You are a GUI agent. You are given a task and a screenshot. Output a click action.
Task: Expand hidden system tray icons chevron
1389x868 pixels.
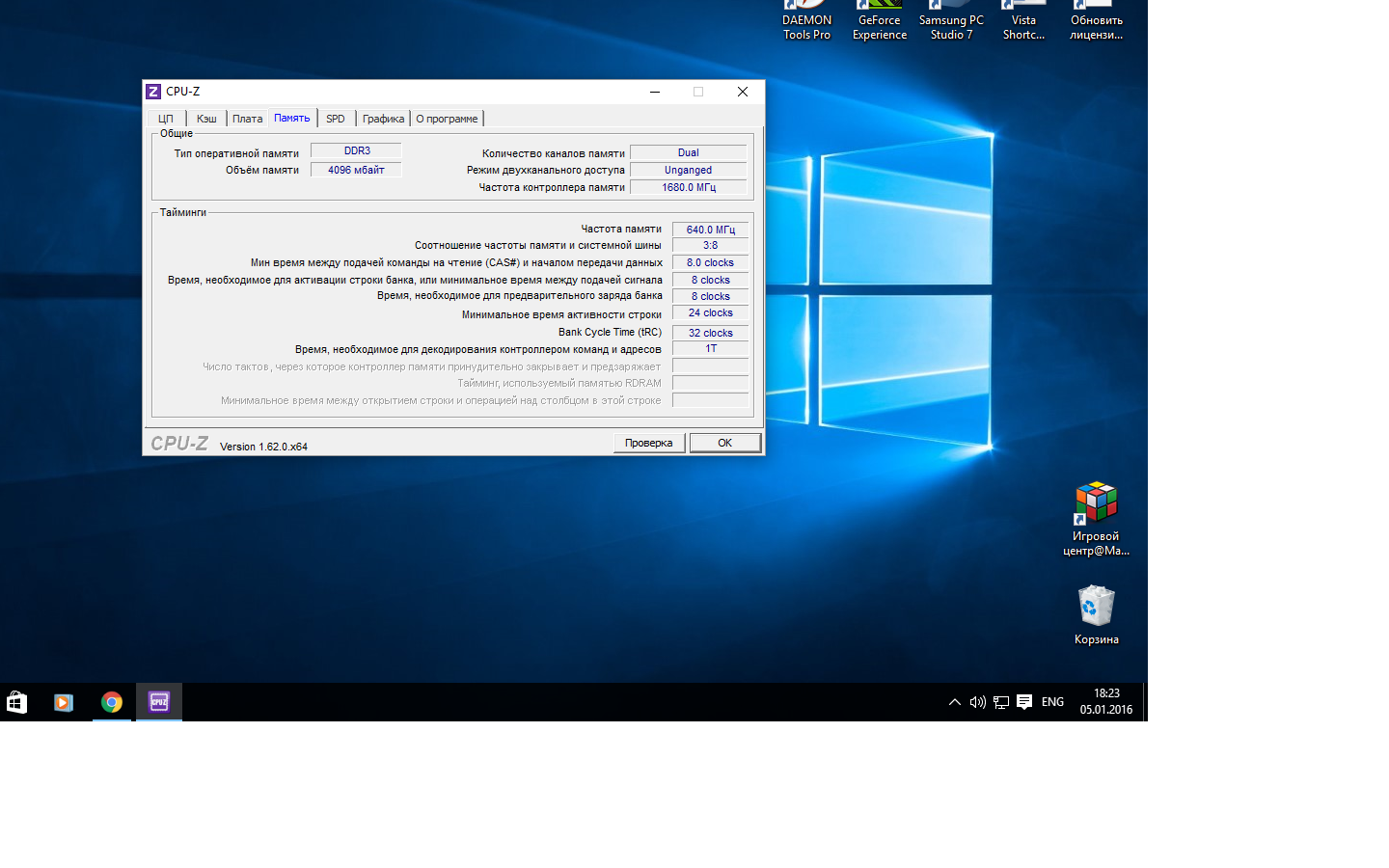(955, 702)
